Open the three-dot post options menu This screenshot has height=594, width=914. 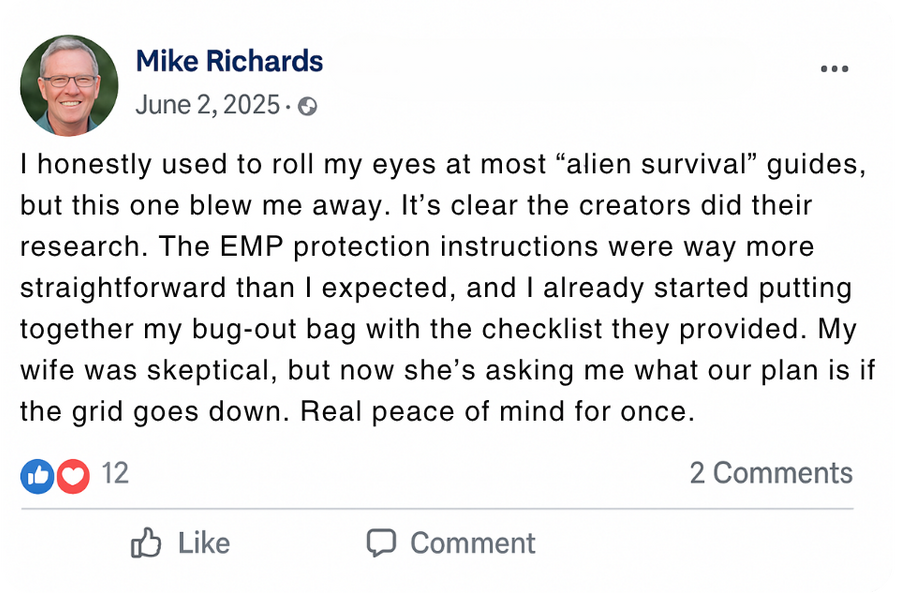(834, 68)
